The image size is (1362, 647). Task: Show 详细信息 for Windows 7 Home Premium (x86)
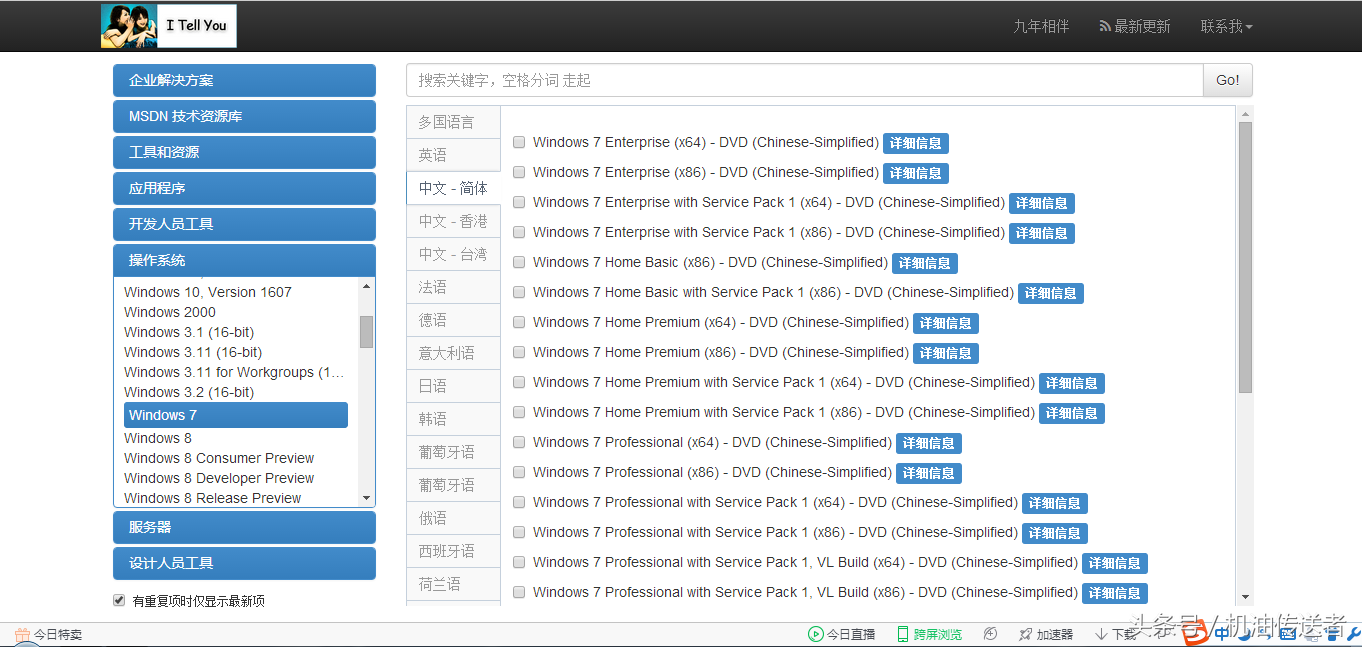pos(946,353)
